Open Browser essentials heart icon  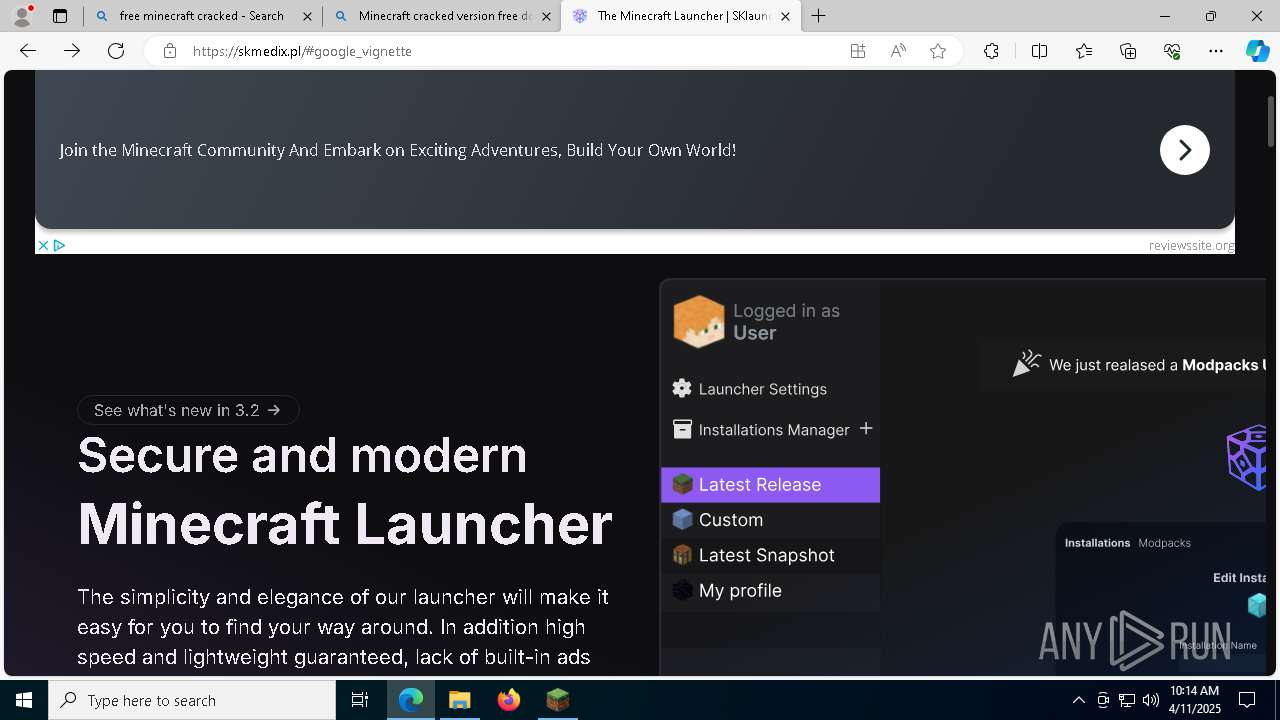point(1172,51)
